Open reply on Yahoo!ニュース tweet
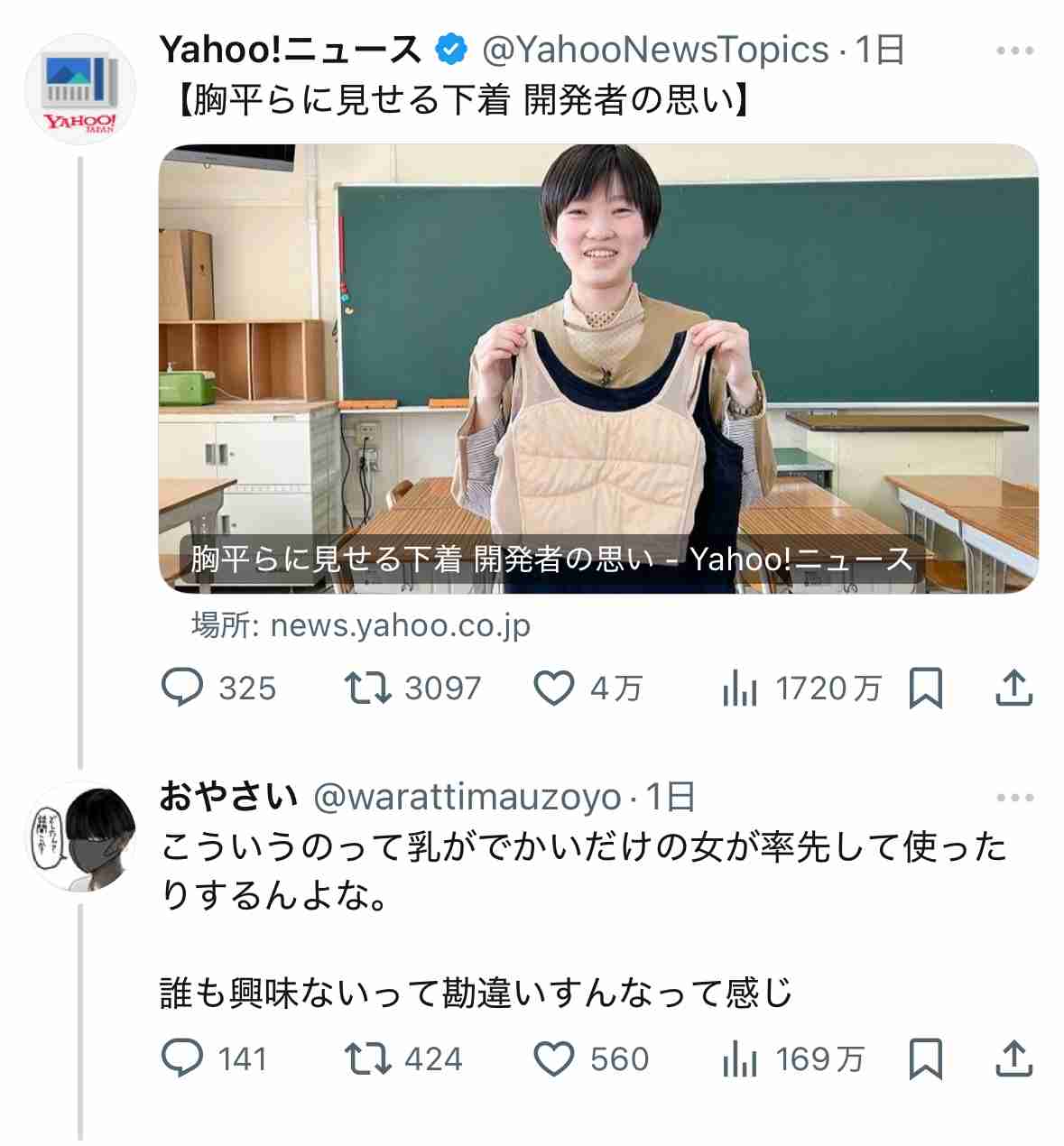Screen dimensions: 1064x1146 pos(218,689)
